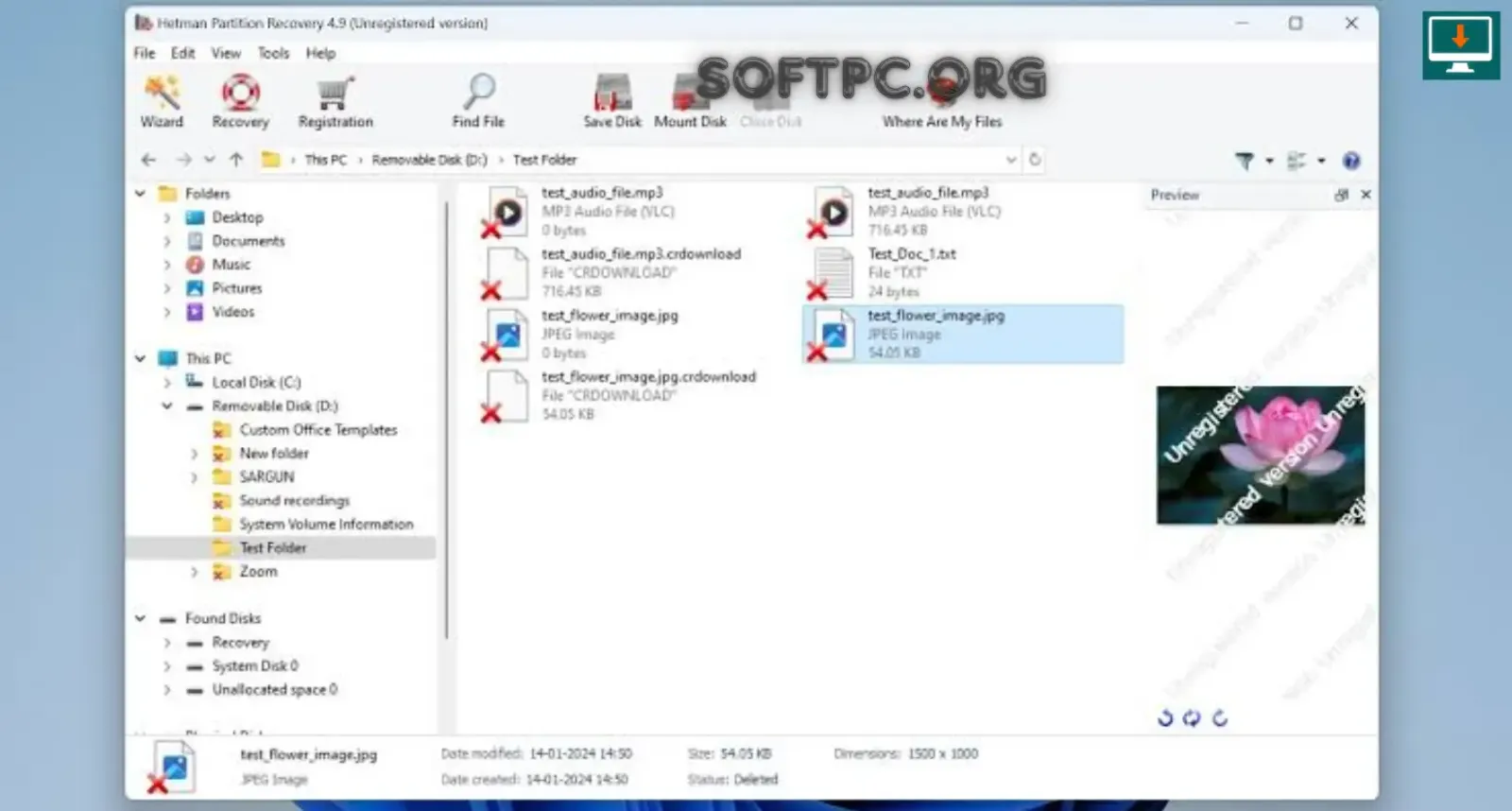Viewport: 1512px width, 811px height.
Task: Click the desktop download icon top right
Action: tap(1461, 44)
